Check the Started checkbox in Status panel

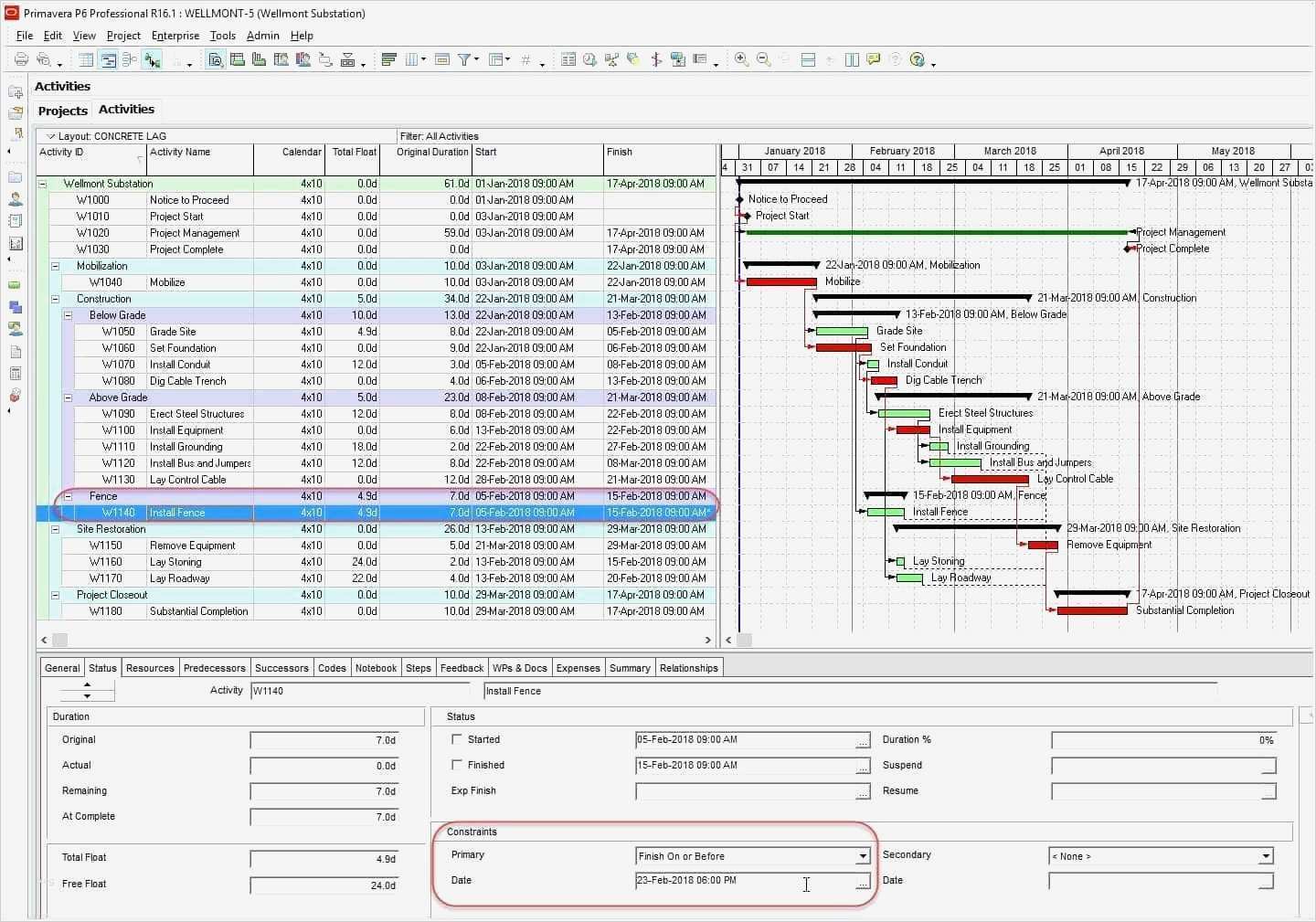tap(457, 739)
